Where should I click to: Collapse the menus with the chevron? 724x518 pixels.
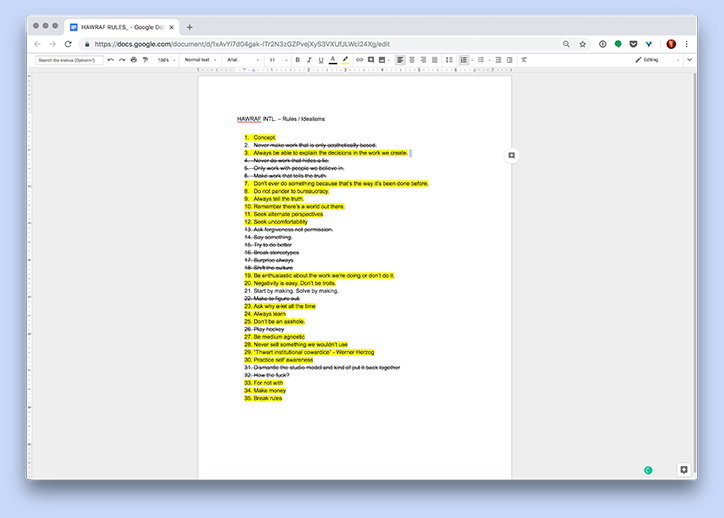[x=689, y=60]
